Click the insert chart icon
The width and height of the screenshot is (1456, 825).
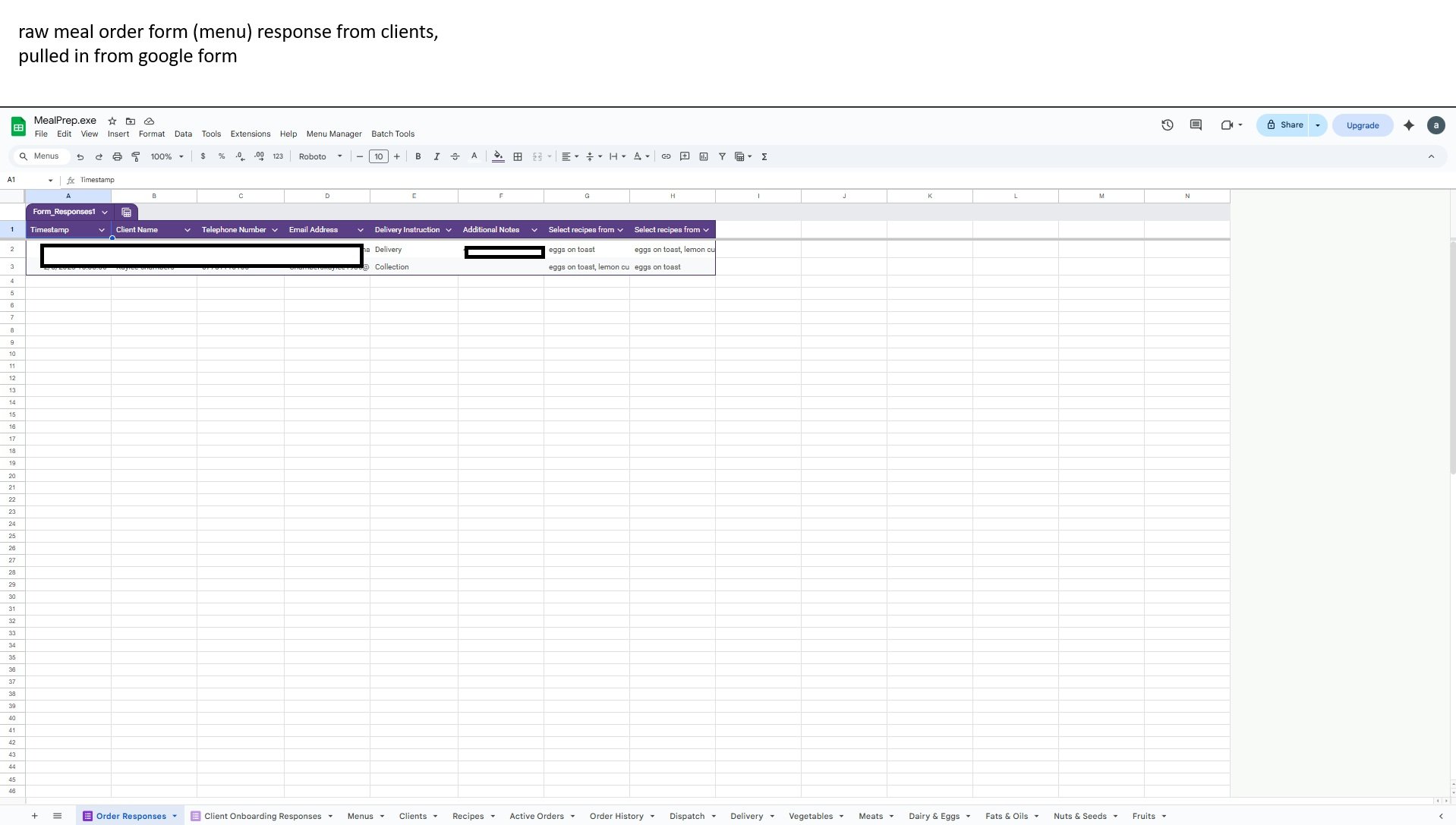[x=704, y=156]
